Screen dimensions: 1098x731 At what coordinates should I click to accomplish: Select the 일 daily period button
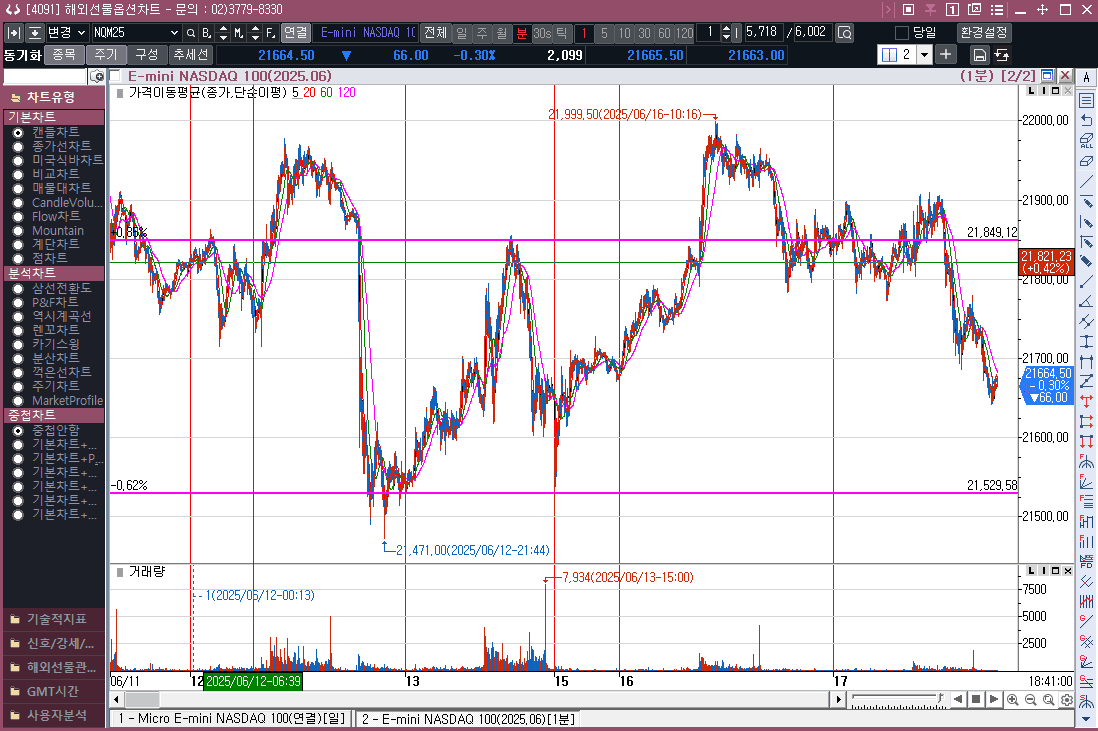(x=461, y=33)
